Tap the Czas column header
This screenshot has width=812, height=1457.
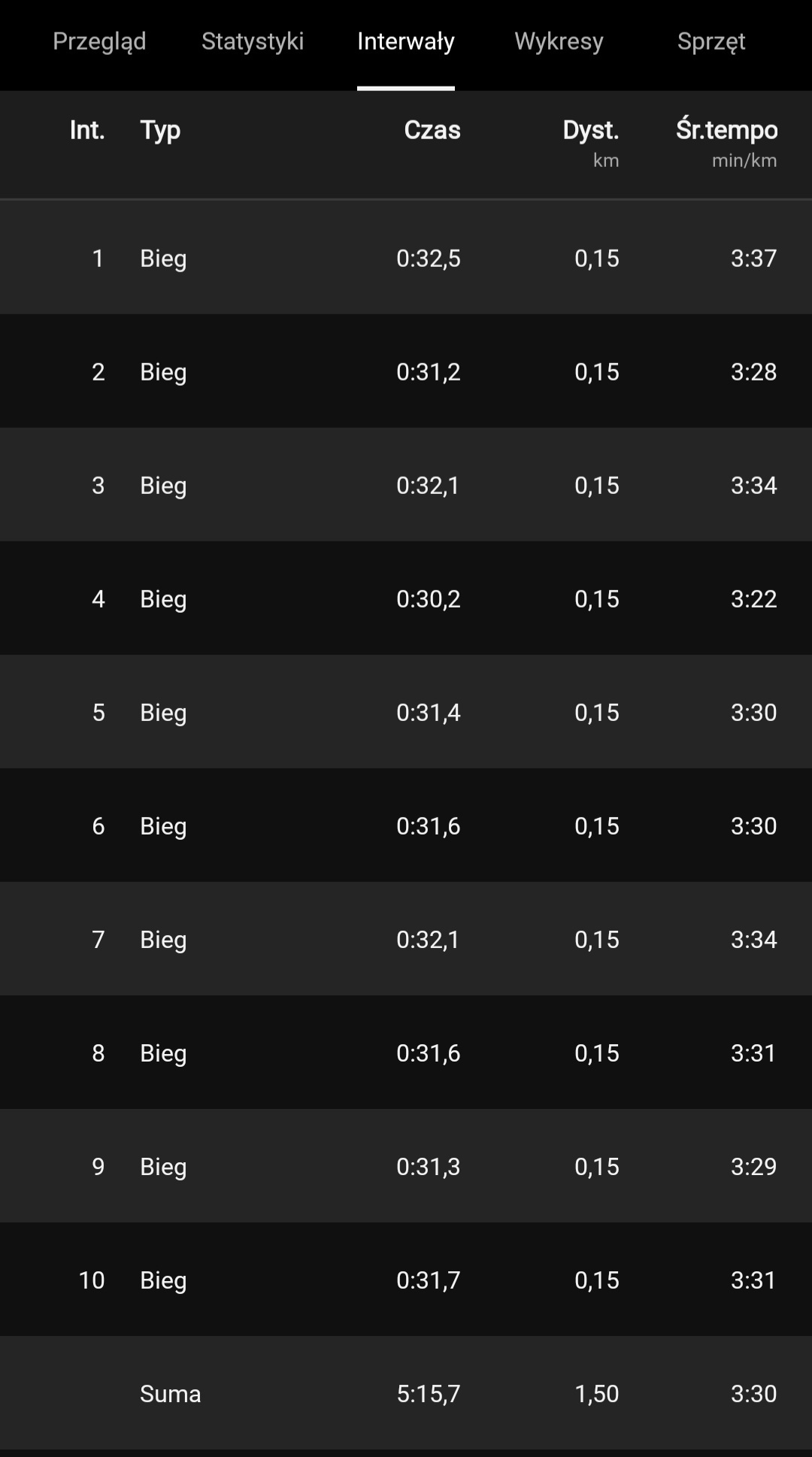(x=432, y=130)
